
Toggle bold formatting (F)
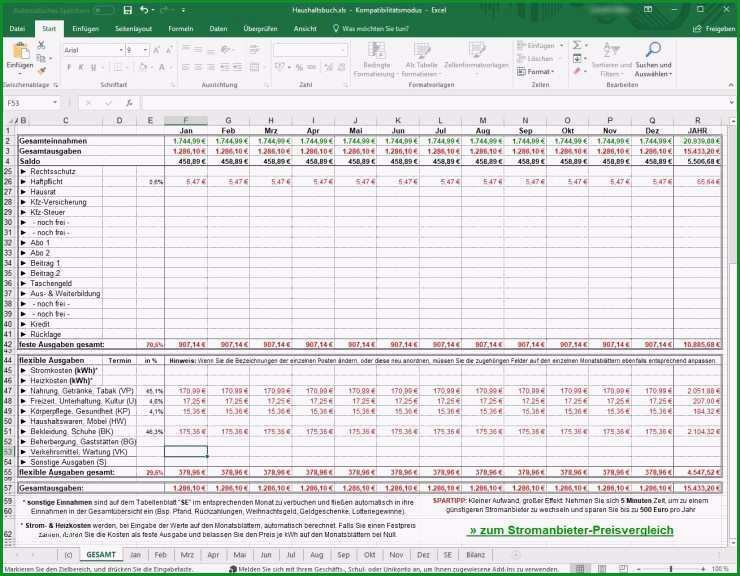(x=69, y=68)
